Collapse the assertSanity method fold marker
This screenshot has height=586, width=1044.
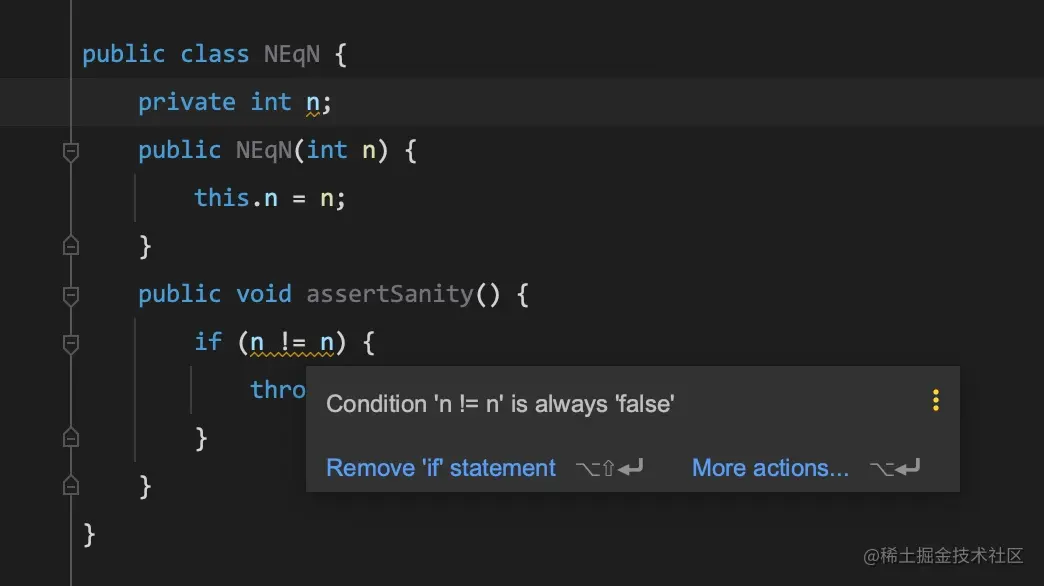pos(71,296)
